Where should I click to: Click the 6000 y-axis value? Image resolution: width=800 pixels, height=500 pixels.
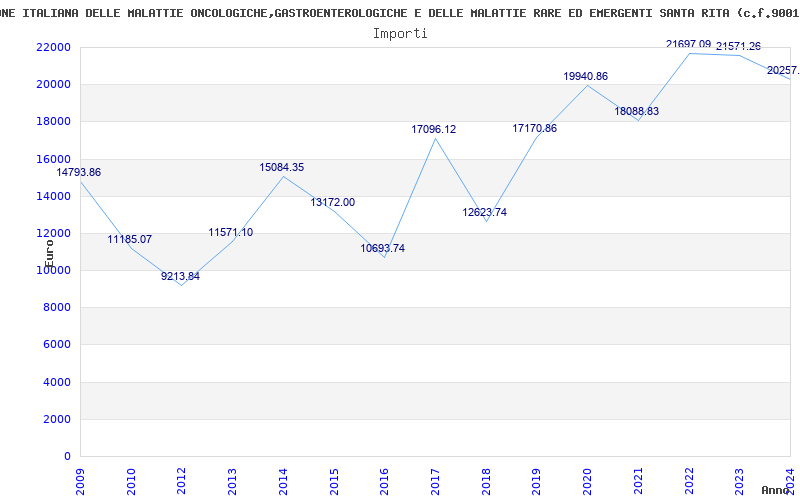(x=56, y=345)
